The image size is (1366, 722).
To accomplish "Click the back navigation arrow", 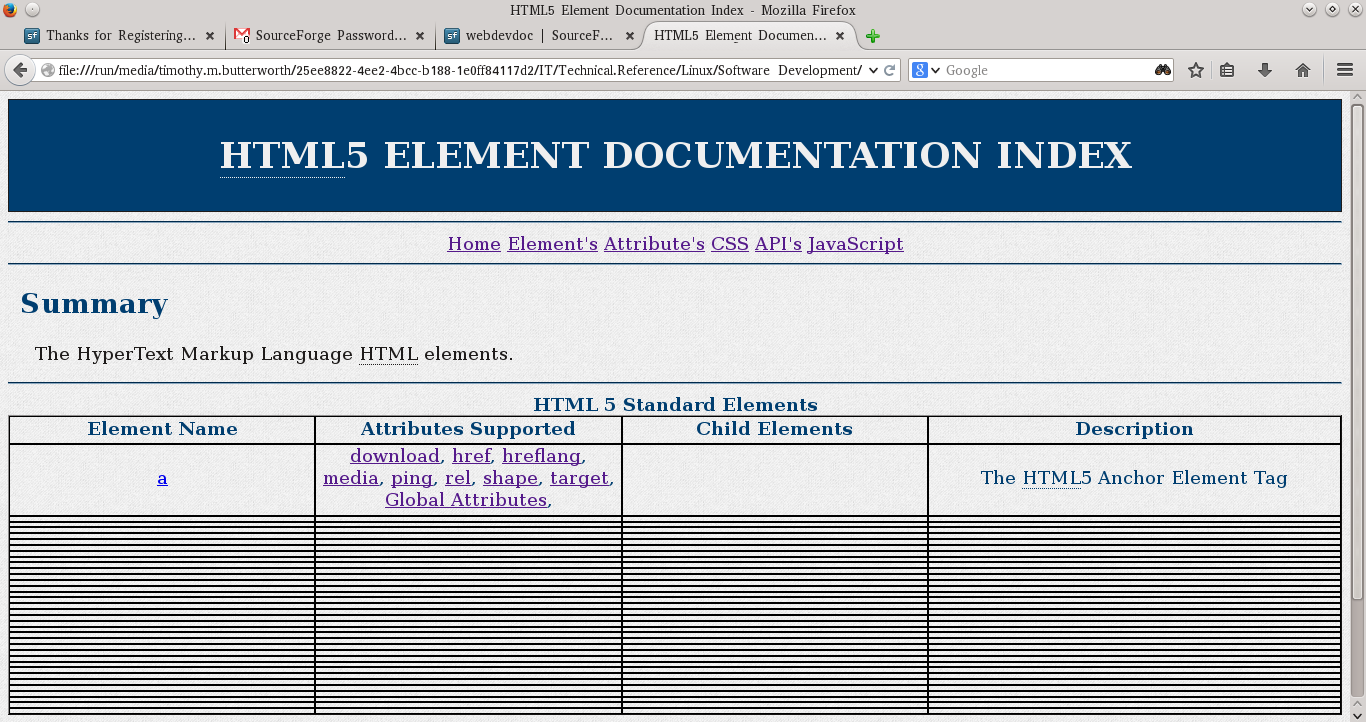I will tap(20, 70).
